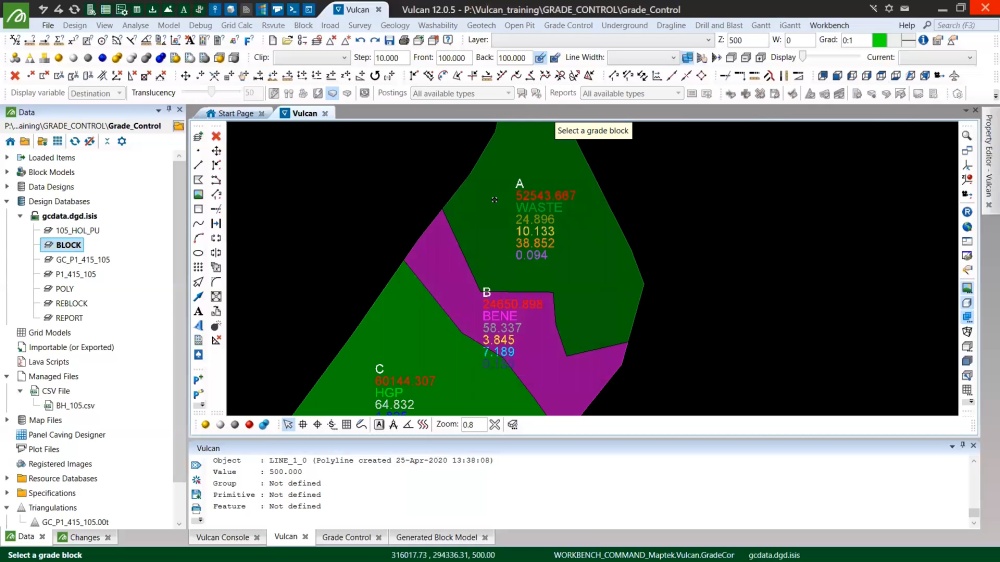Click the save (floppy disk) icon
Screen dimensions: 1000x562
(389, 40)
